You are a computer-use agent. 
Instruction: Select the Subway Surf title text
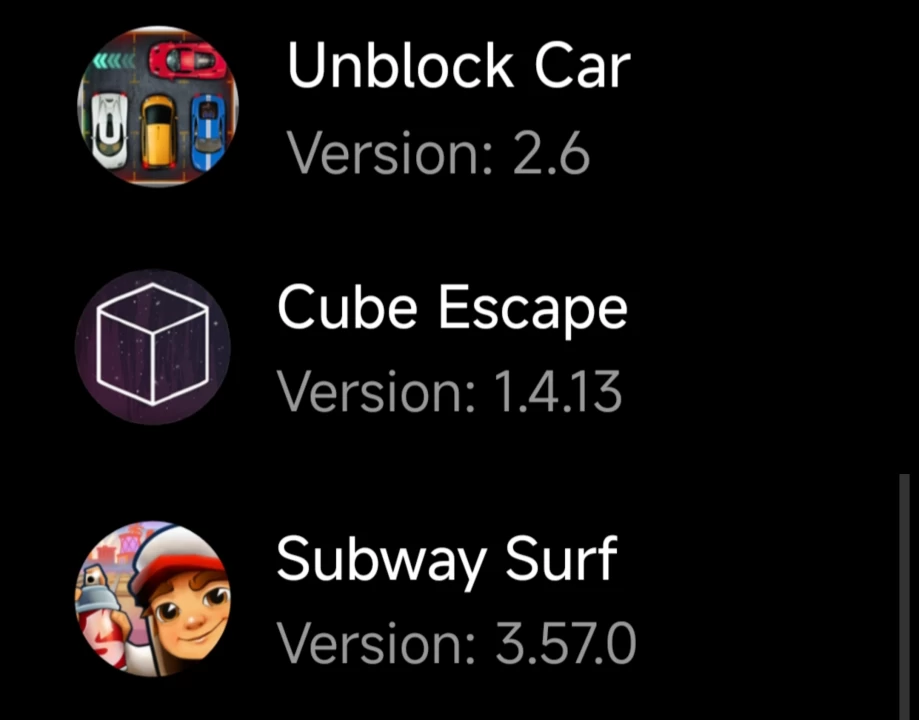pos(447,561)
